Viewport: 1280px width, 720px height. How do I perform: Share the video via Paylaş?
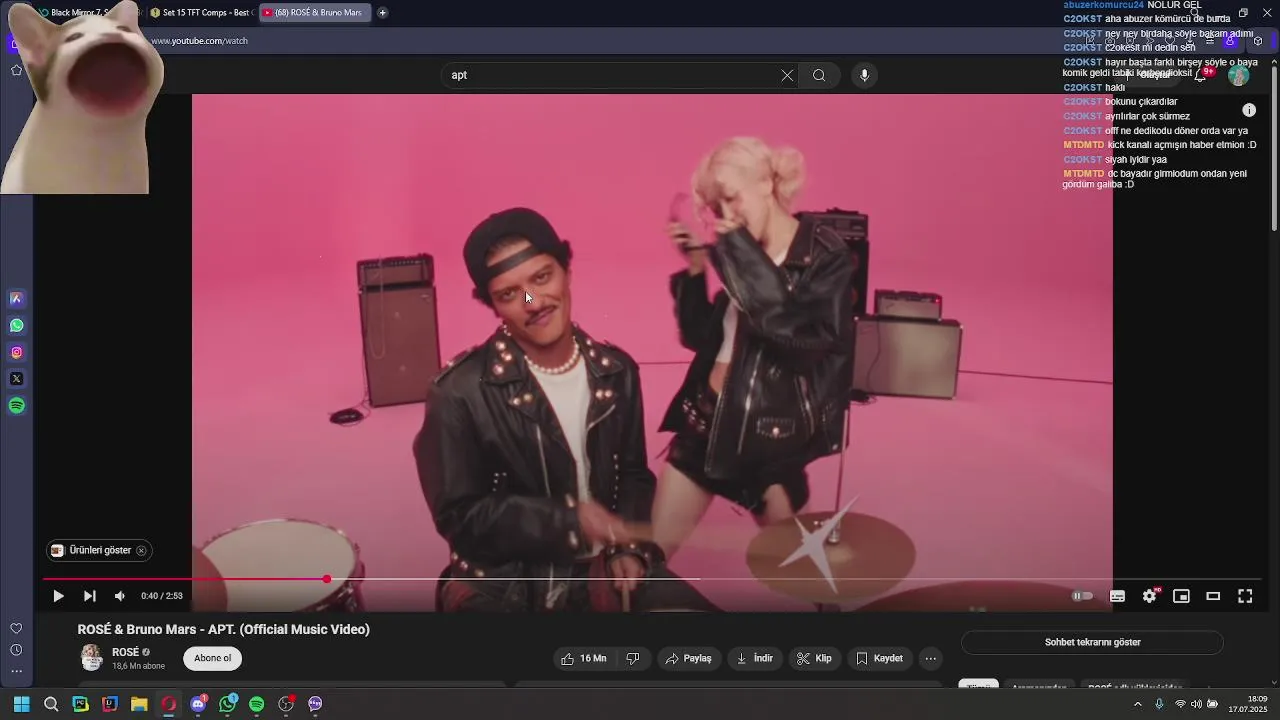(x=689, y=658)
